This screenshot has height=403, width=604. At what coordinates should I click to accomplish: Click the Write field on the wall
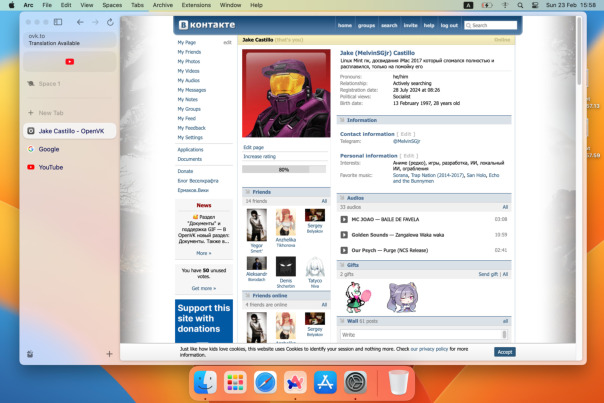click(x=424, y=335)
